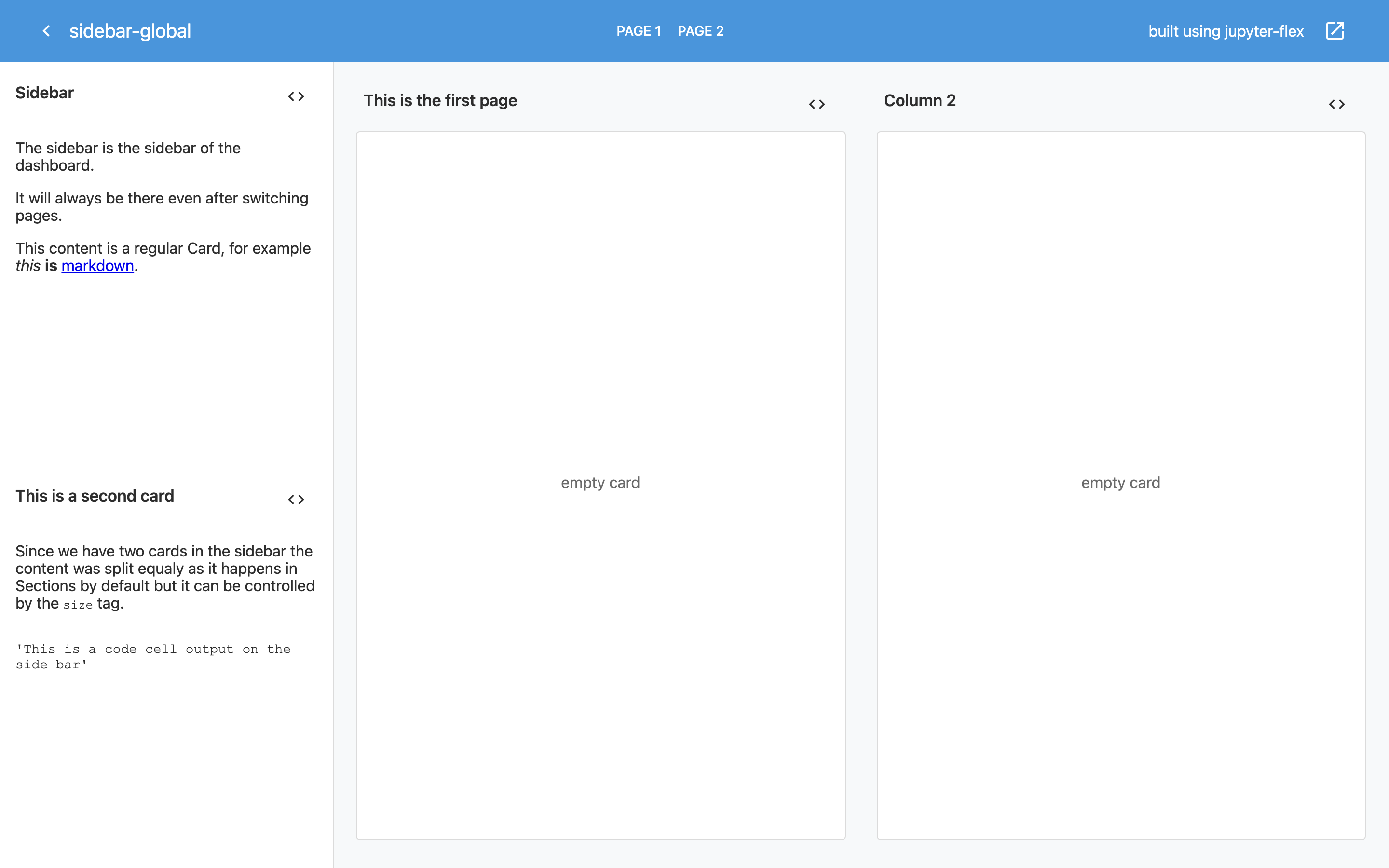Switch to the PAGE 1 tab
The height and width of the screenshot is (868, 1389).
point(638,31)
